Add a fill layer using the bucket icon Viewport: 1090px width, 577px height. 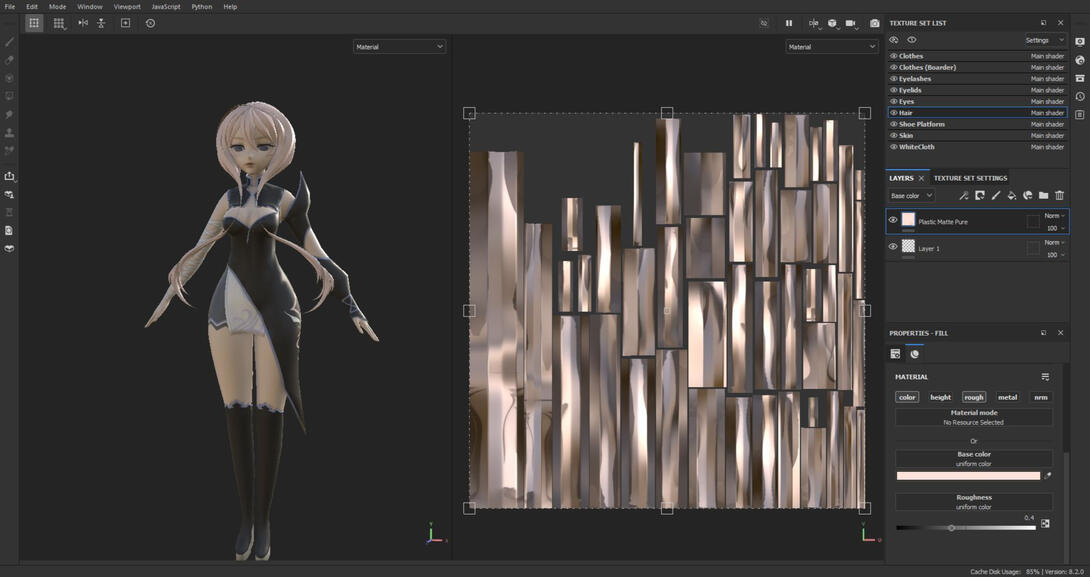point(1011,196)
